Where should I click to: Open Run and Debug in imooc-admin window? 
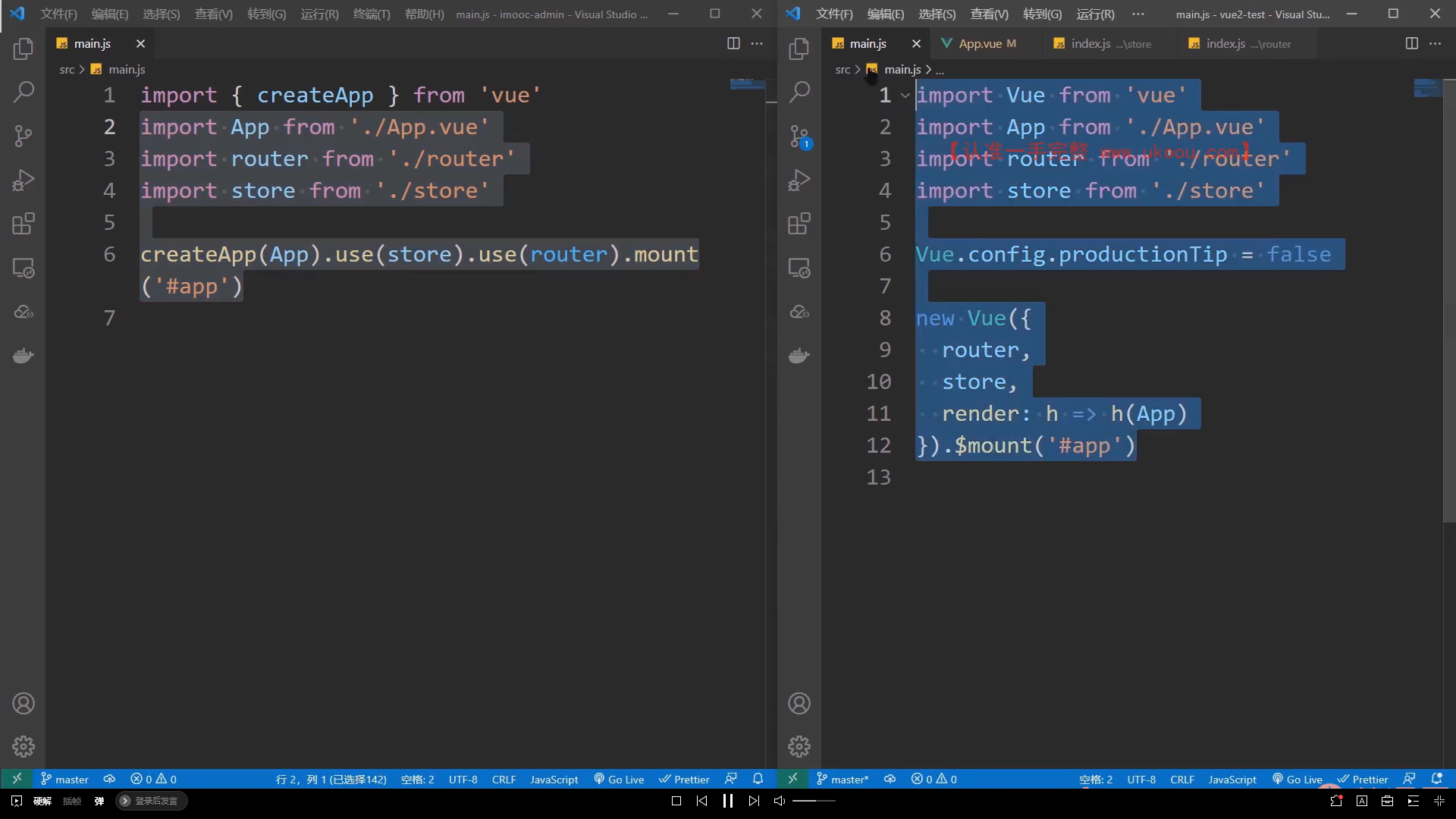pyautogui.click(x=24, y=180)
